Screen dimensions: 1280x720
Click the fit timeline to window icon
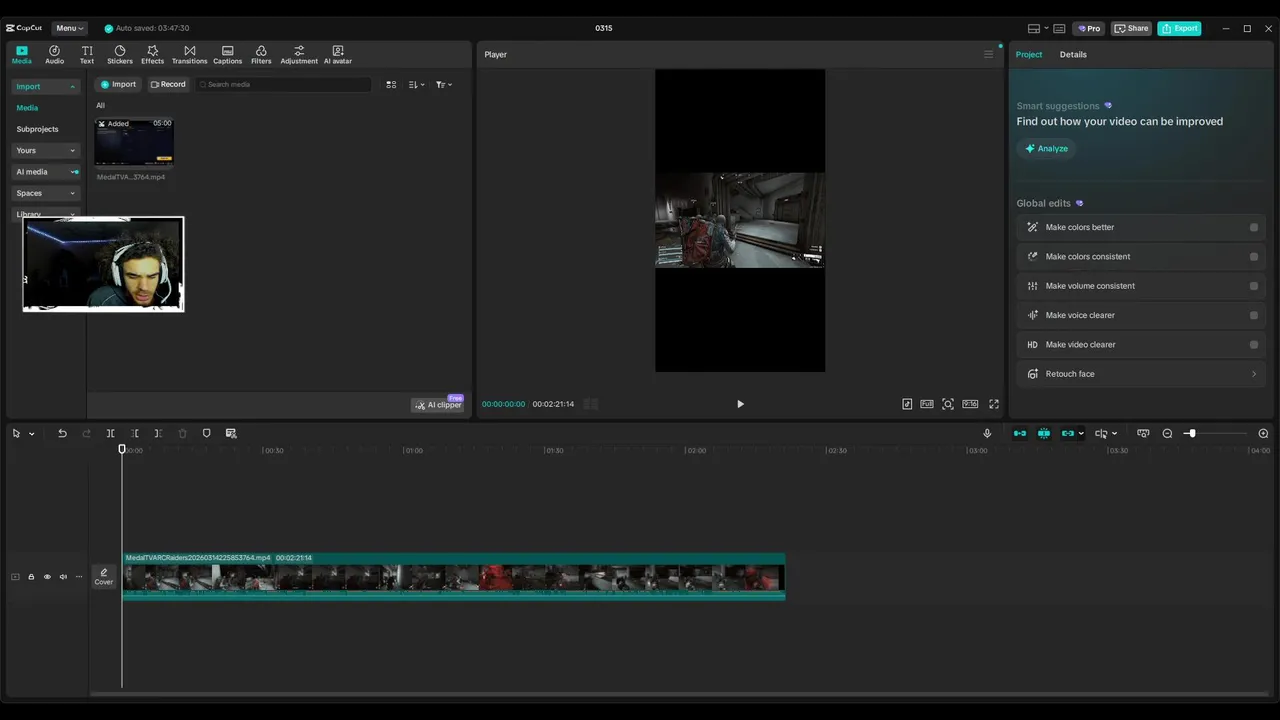1143,433
